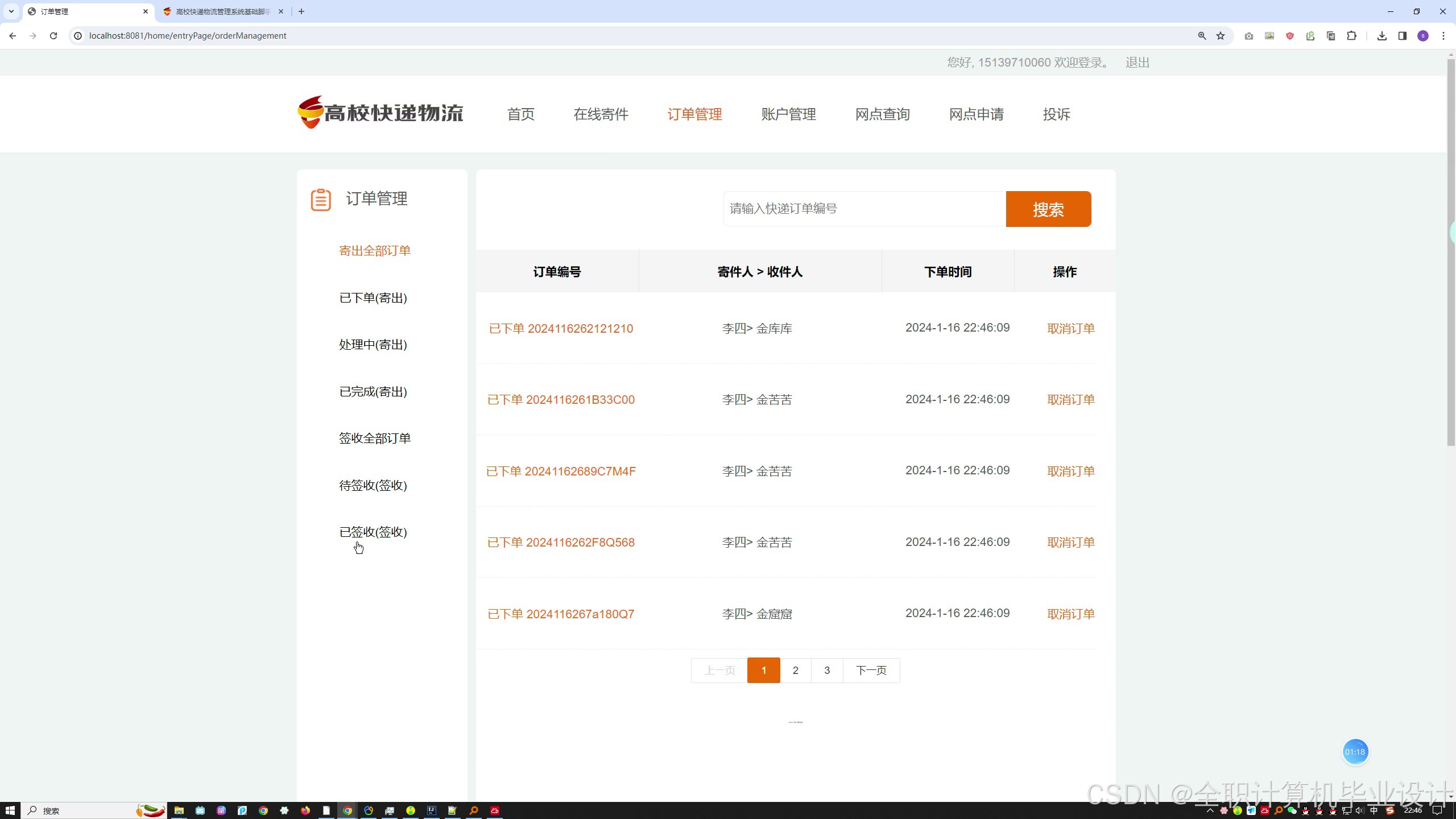Go to page 2 of orders
Image resolution: width=1456 pixels, height=819 pixels.
point(795,671)
